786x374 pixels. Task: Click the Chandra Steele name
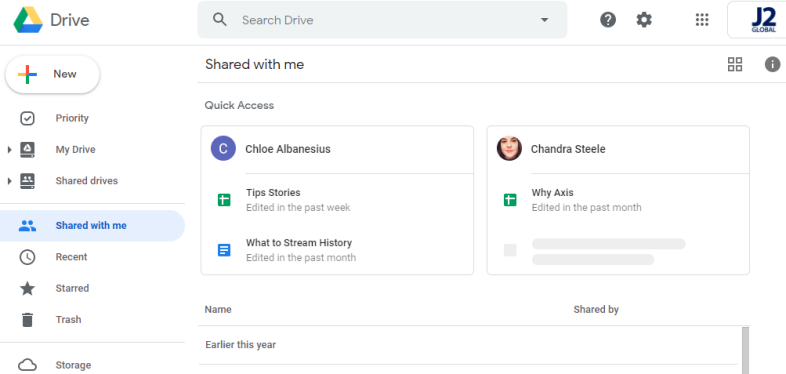click(568, 149)
